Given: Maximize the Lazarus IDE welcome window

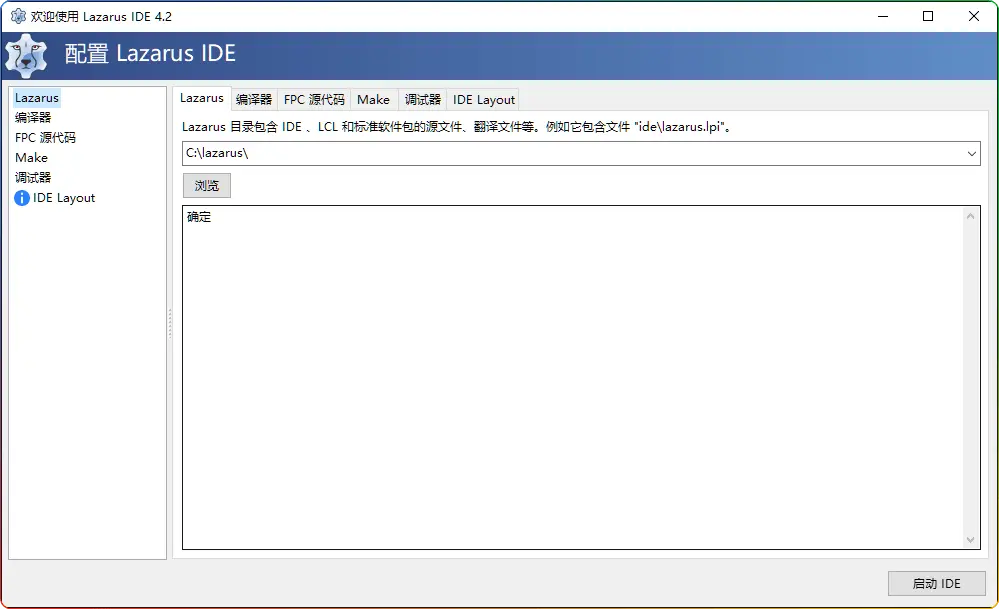Looking at the screenshot, I should click(x=928, y=16).
